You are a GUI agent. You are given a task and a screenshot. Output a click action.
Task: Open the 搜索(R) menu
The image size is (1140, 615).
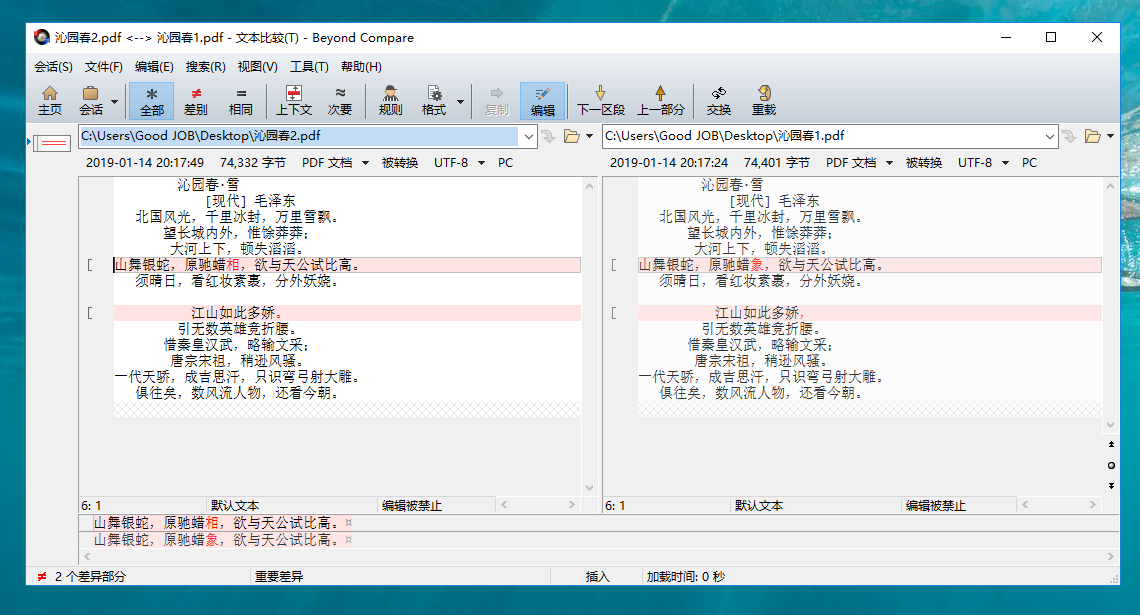[x=205, y=67]
